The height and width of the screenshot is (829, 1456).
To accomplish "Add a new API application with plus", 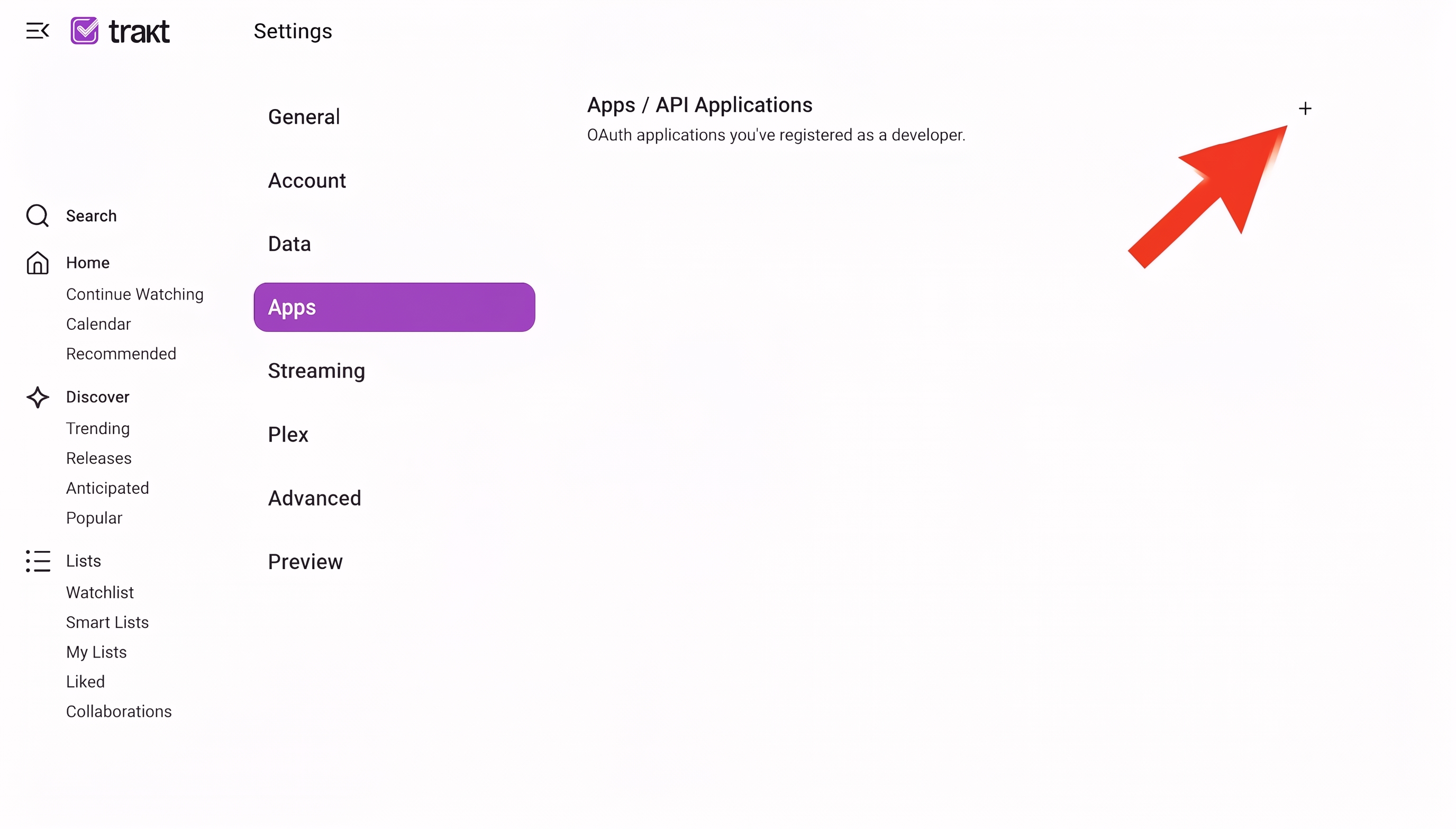I will 1305,108.
